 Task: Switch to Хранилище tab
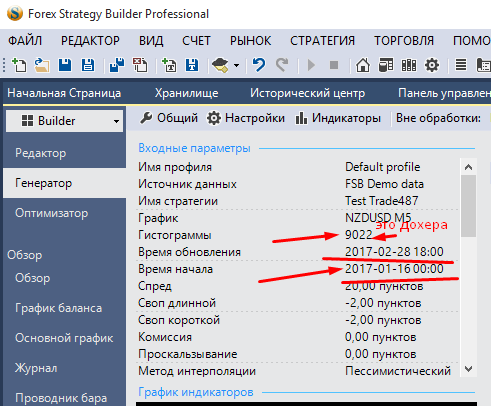(x=186, y=93)
